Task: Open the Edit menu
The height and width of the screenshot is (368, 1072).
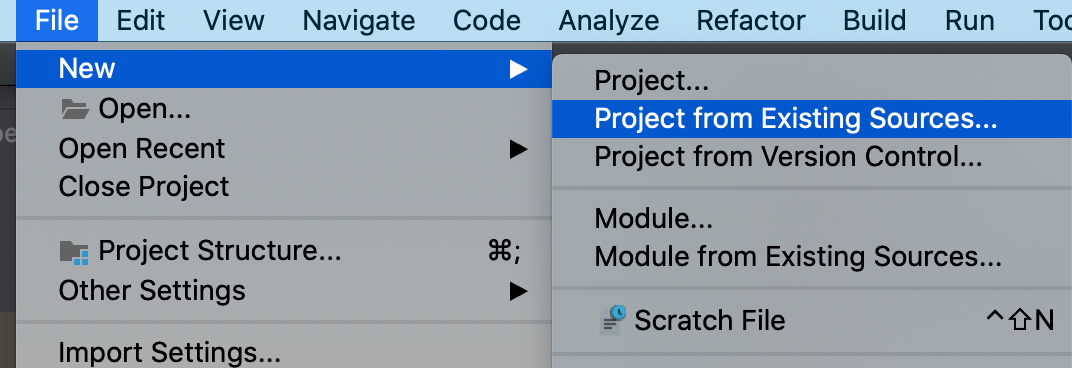Action: (x=142, y=21)
